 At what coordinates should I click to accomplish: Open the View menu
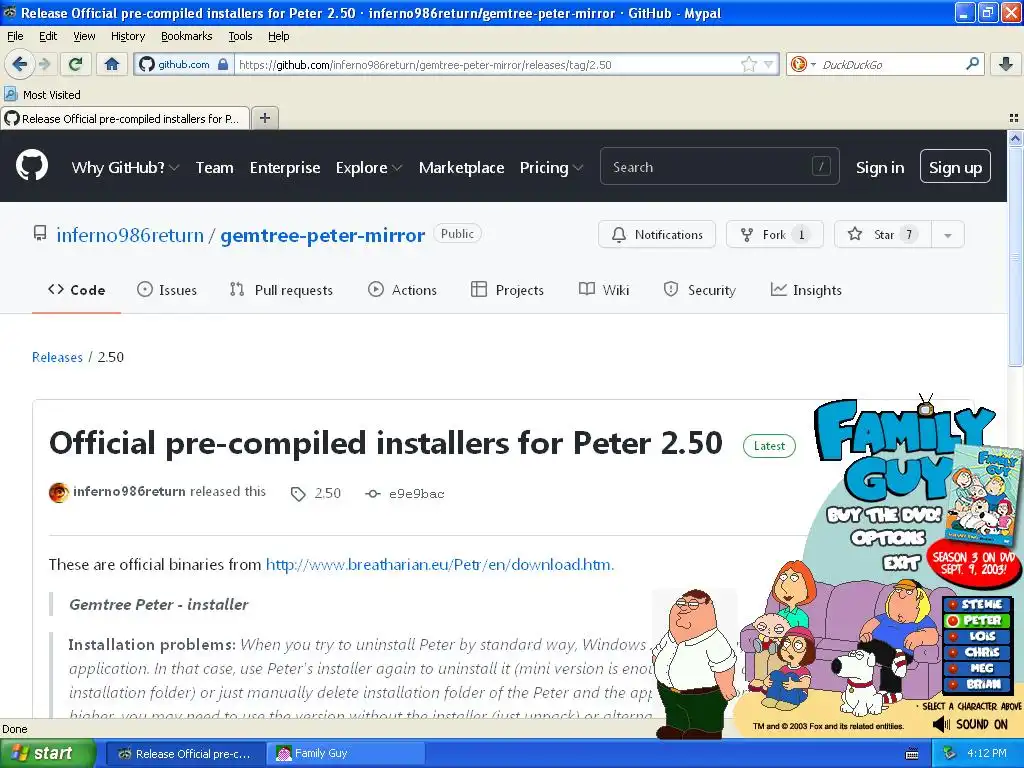[84, 36]
